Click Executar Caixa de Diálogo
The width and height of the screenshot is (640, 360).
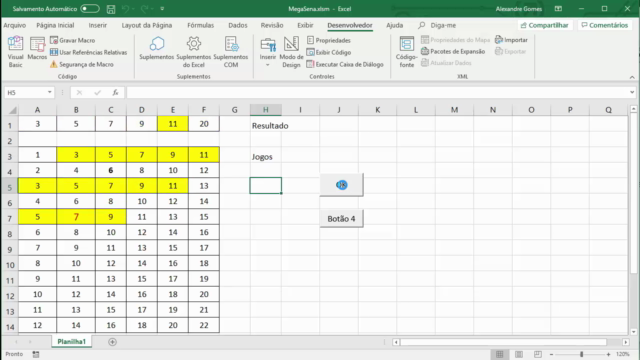[345, 64]
